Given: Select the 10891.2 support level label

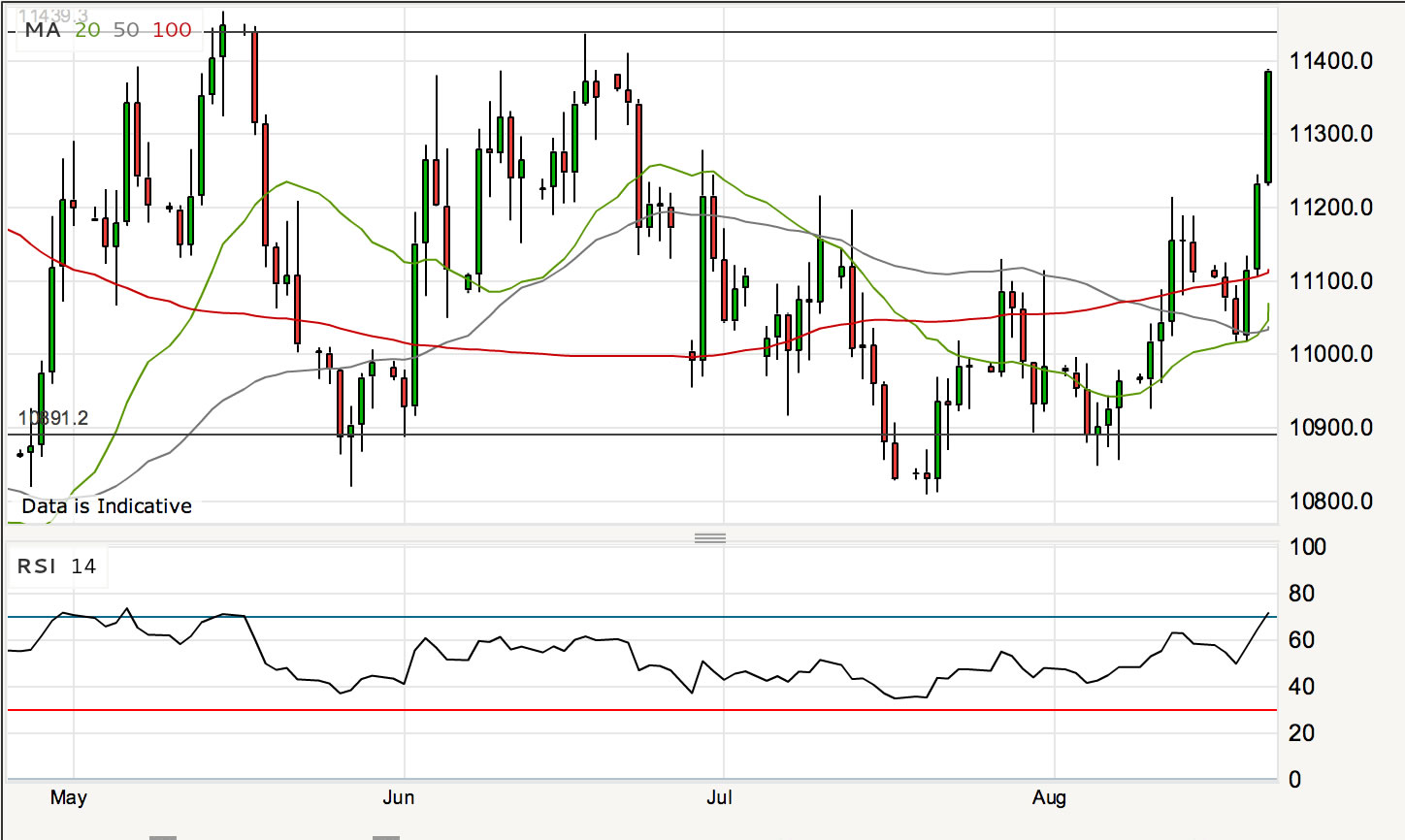Looking at the screenshot, I should [53, 418].
